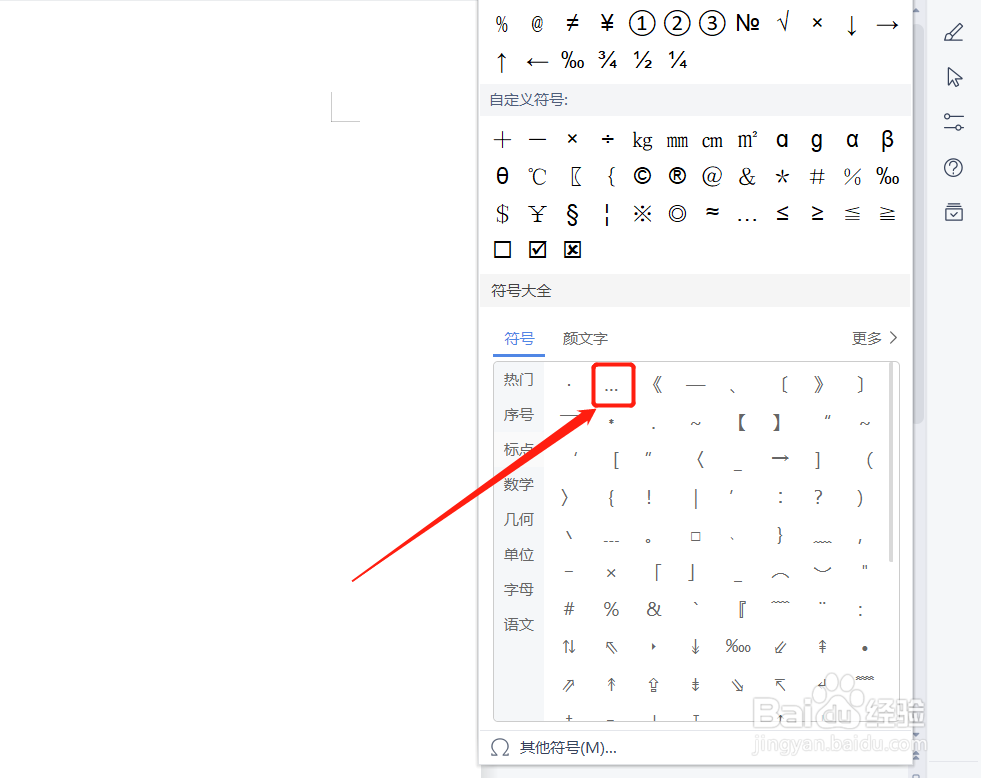981x778 pixels.
Task: Insert the exclamation mark ! from grid
Action: 649,498
